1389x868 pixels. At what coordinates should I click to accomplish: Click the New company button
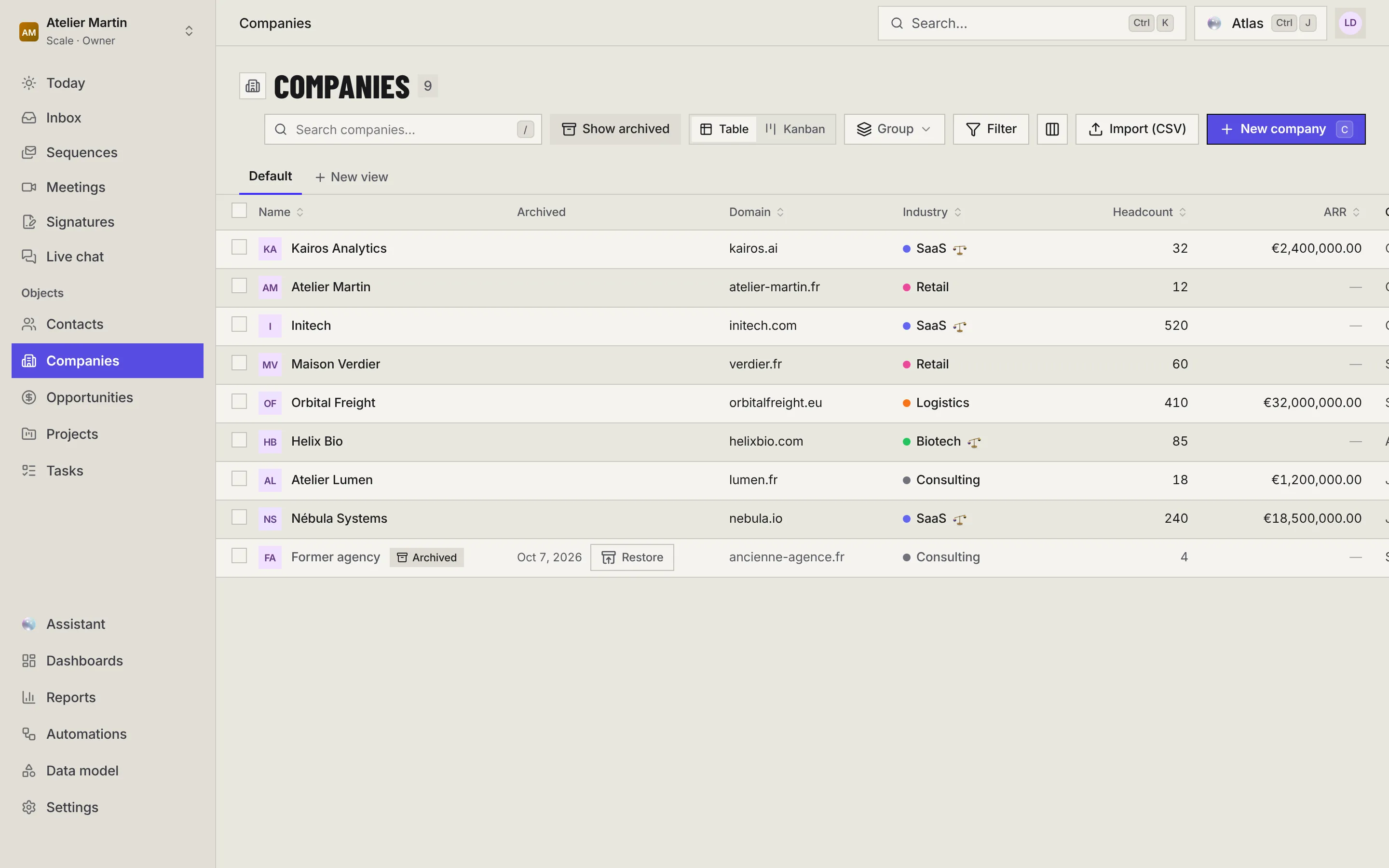[x=1286, y=129]
